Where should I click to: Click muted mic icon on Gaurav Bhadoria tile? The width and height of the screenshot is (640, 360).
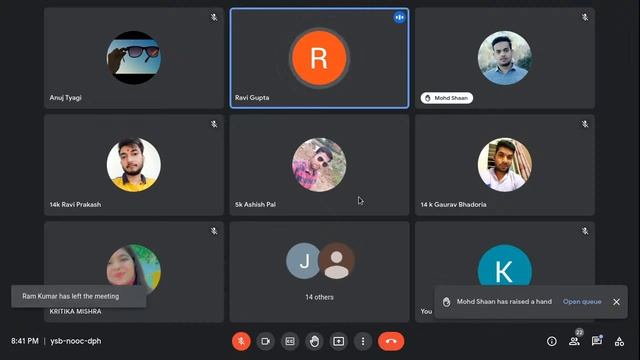click(x=585, y=124)
